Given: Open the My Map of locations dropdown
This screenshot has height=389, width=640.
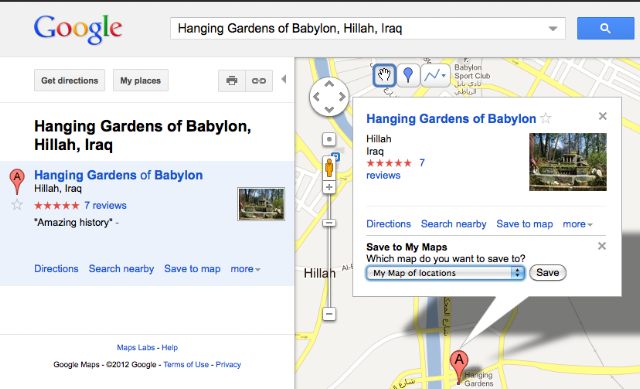Looking at the screenshot, I should pyautogui.click(x=445, y=273).
